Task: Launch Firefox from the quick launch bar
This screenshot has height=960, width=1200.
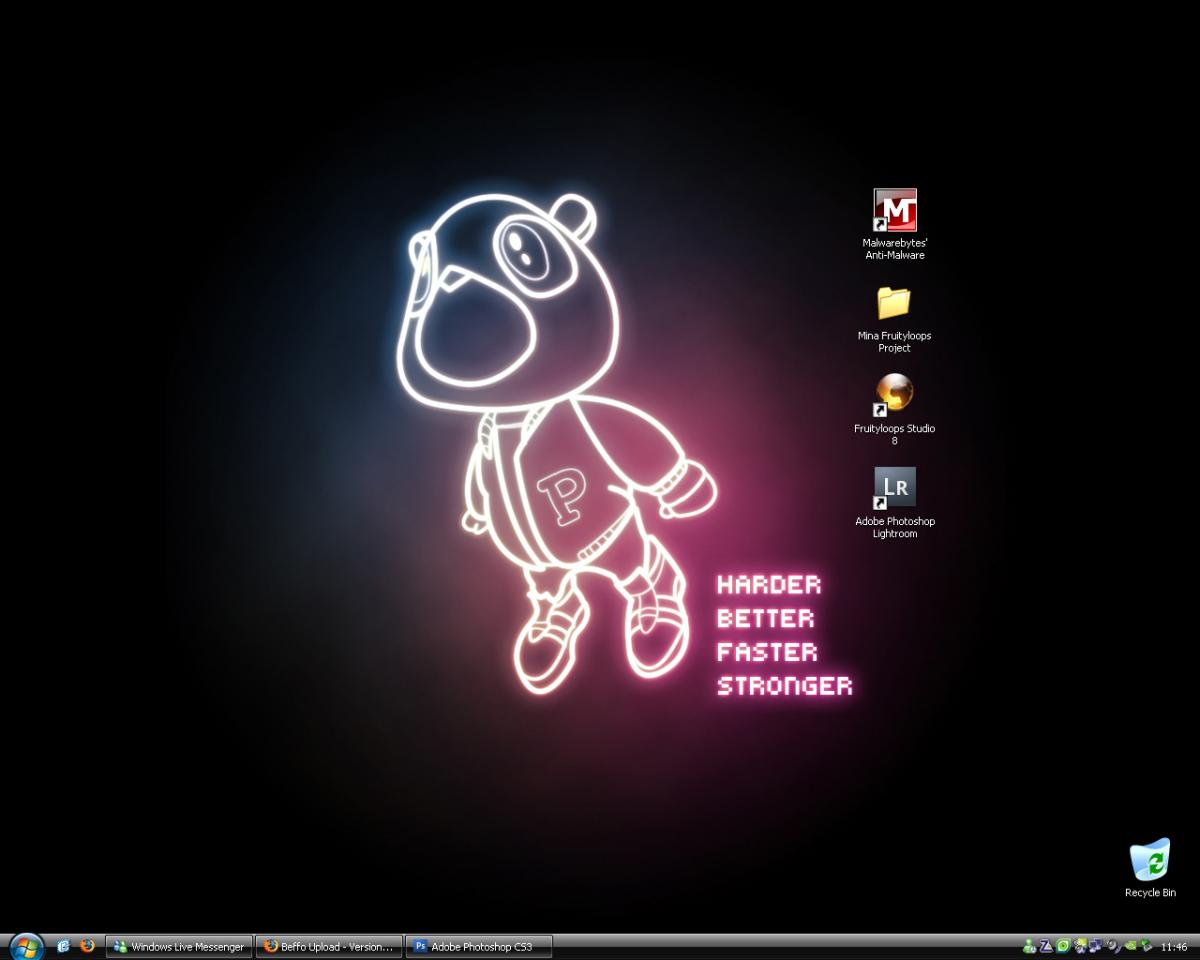Action: (x=87, y=946)
